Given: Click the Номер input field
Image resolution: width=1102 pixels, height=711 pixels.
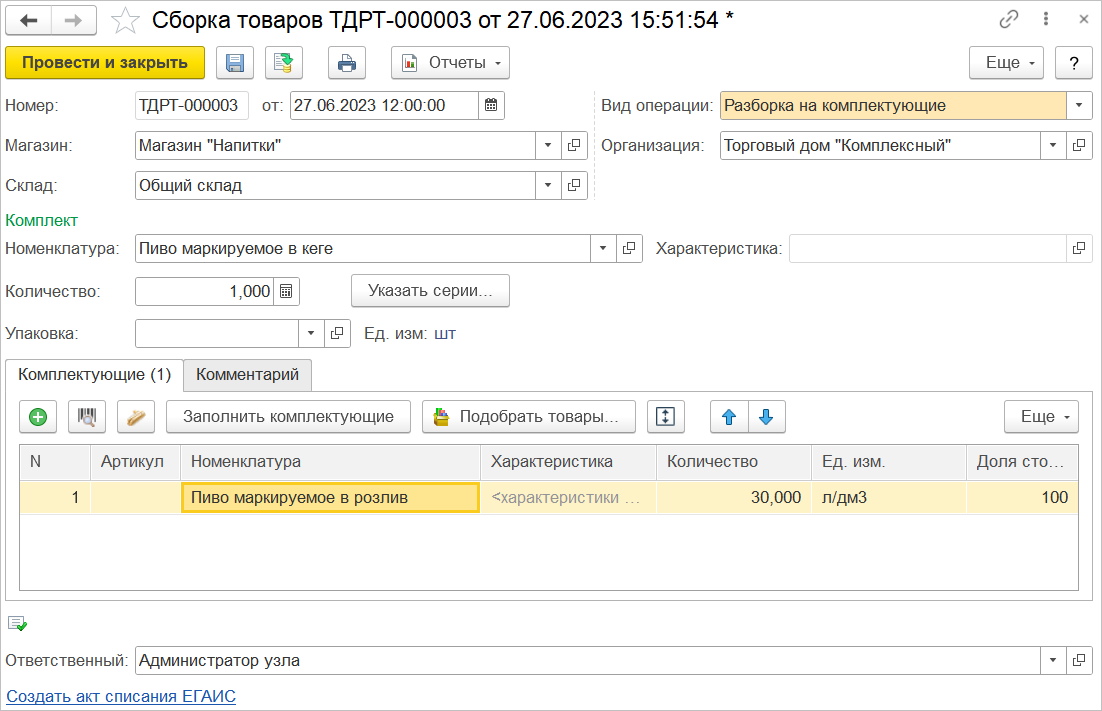Looking at the screenshot, I should pos(191,105).
